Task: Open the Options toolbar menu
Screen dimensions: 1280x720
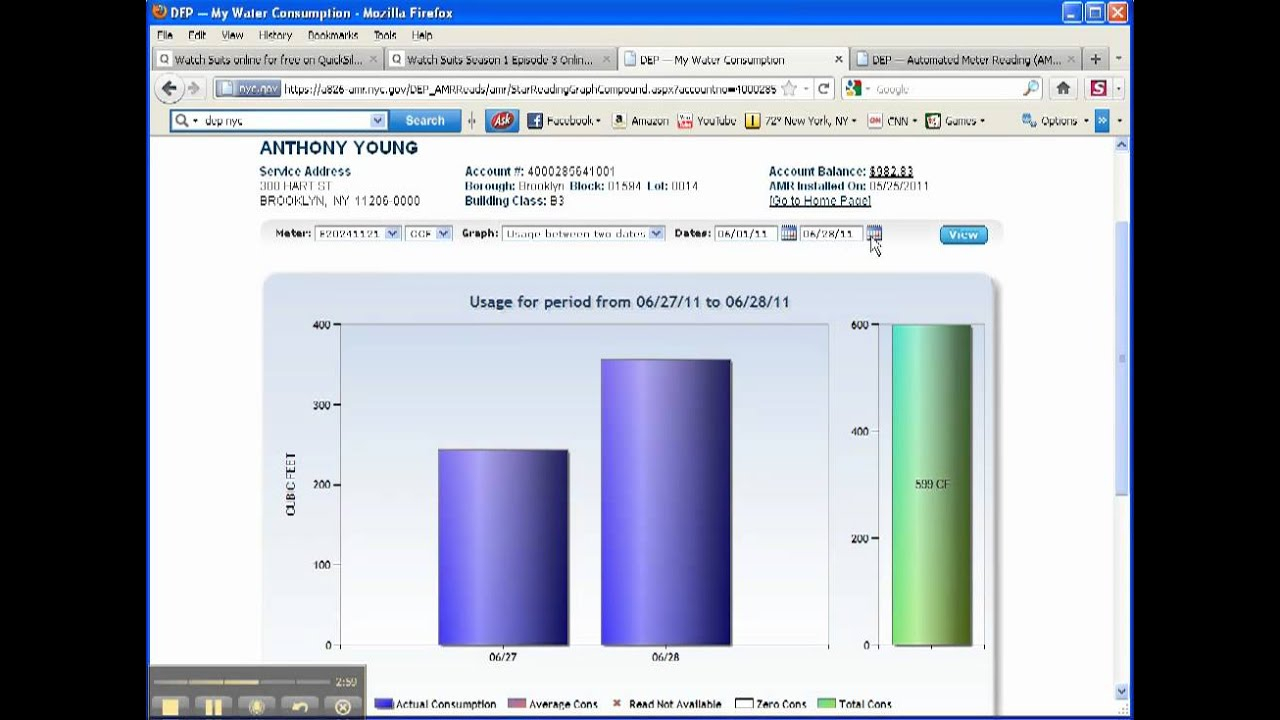Action: click(x=1055, y=121)
